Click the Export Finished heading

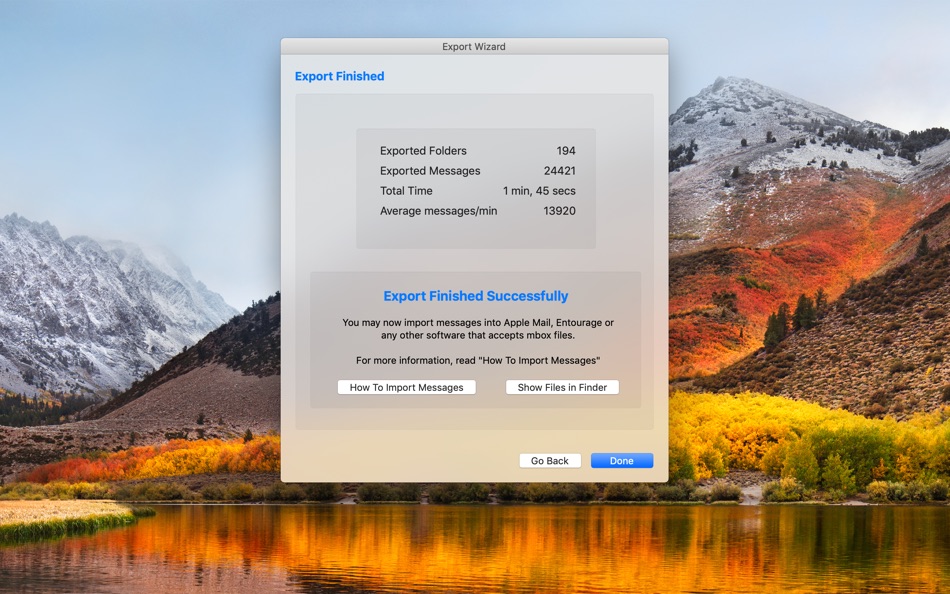(339, 76)
